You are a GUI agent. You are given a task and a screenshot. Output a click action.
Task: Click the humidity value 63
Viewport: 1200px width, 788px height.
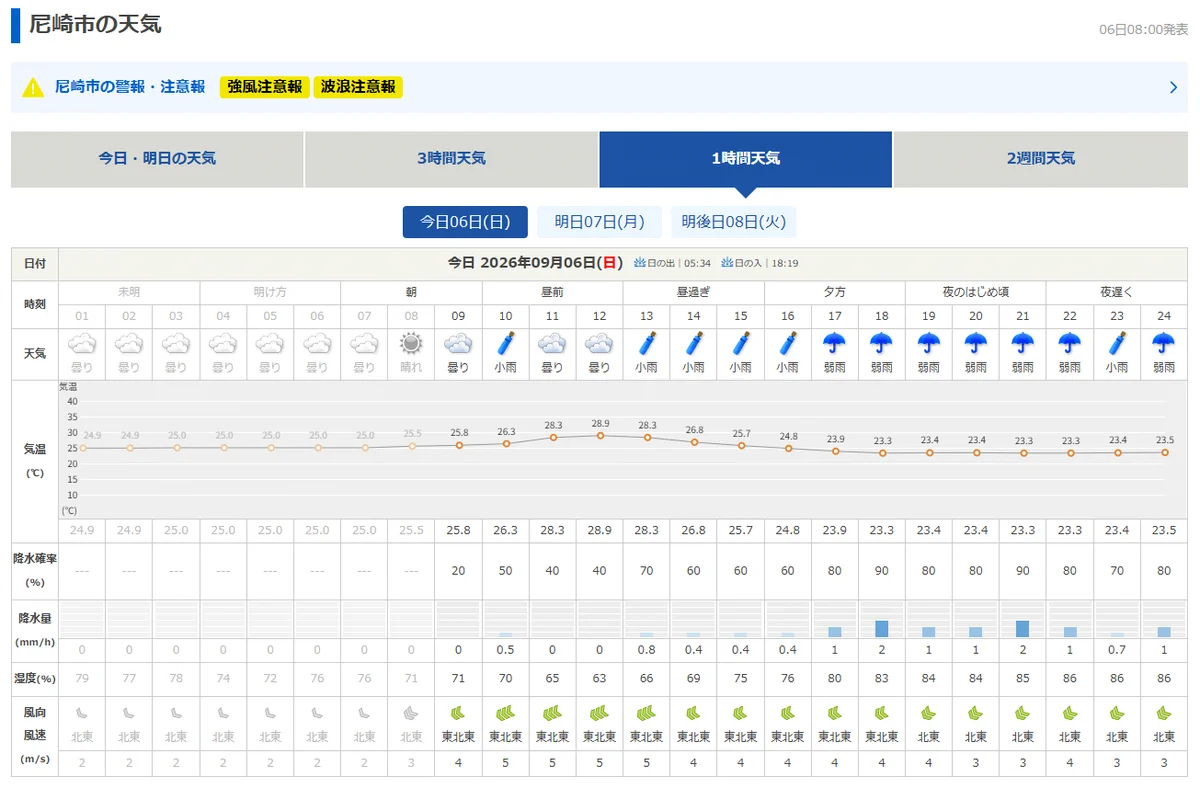(599, 679)
